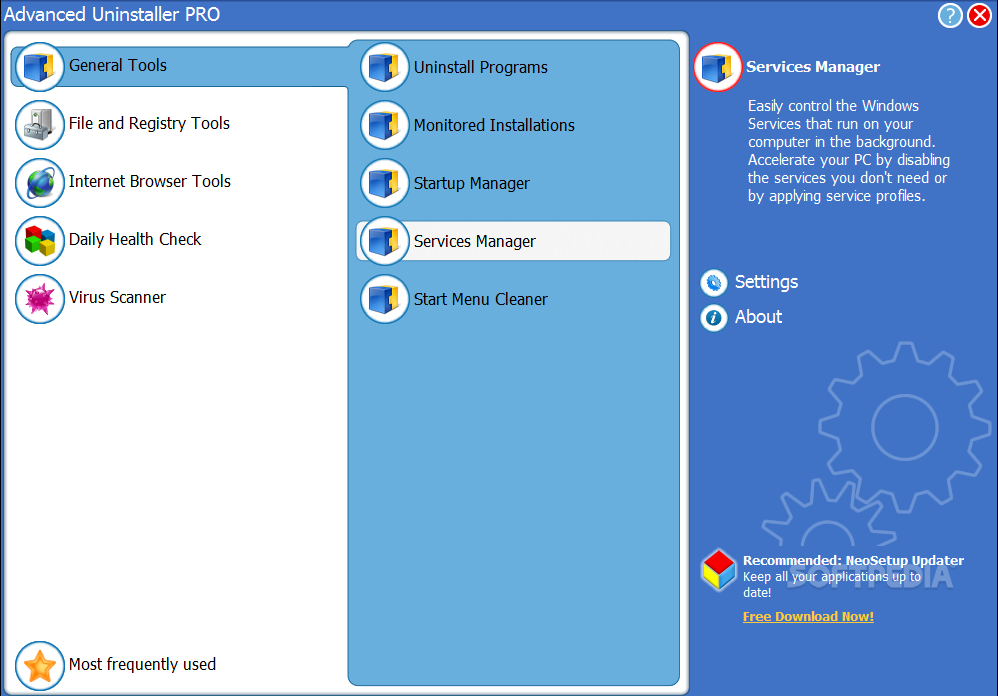The image size is (998, 696).
Task: Open Monitored Installations label
Action: coord(494,125)
